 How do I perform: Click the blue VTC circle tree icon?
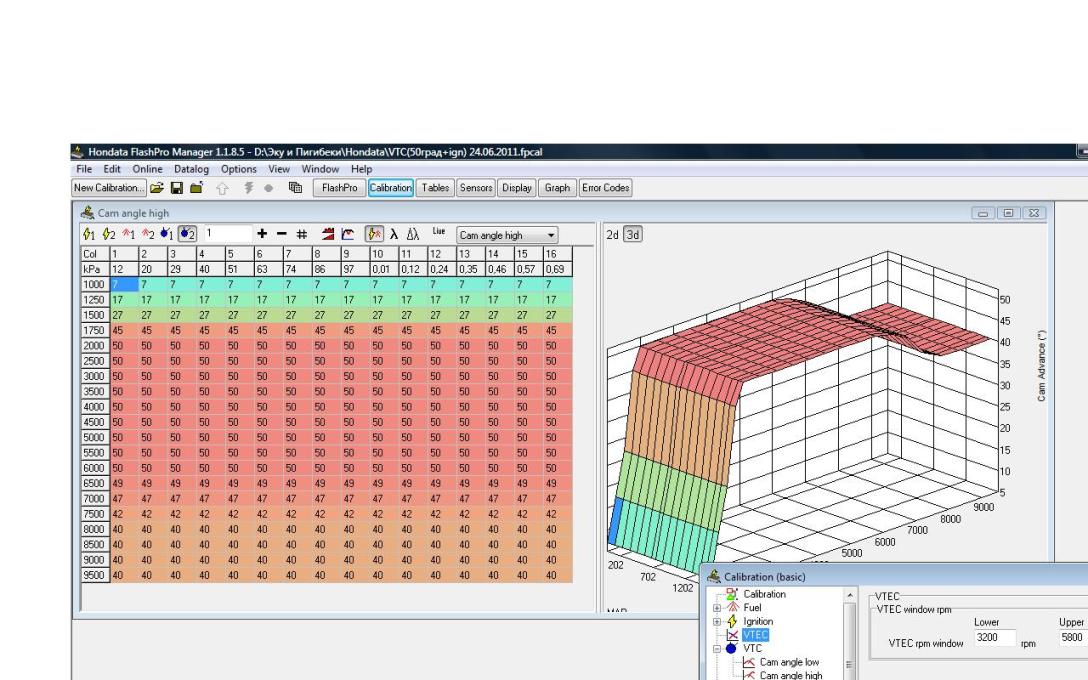(x=731, y=648)
